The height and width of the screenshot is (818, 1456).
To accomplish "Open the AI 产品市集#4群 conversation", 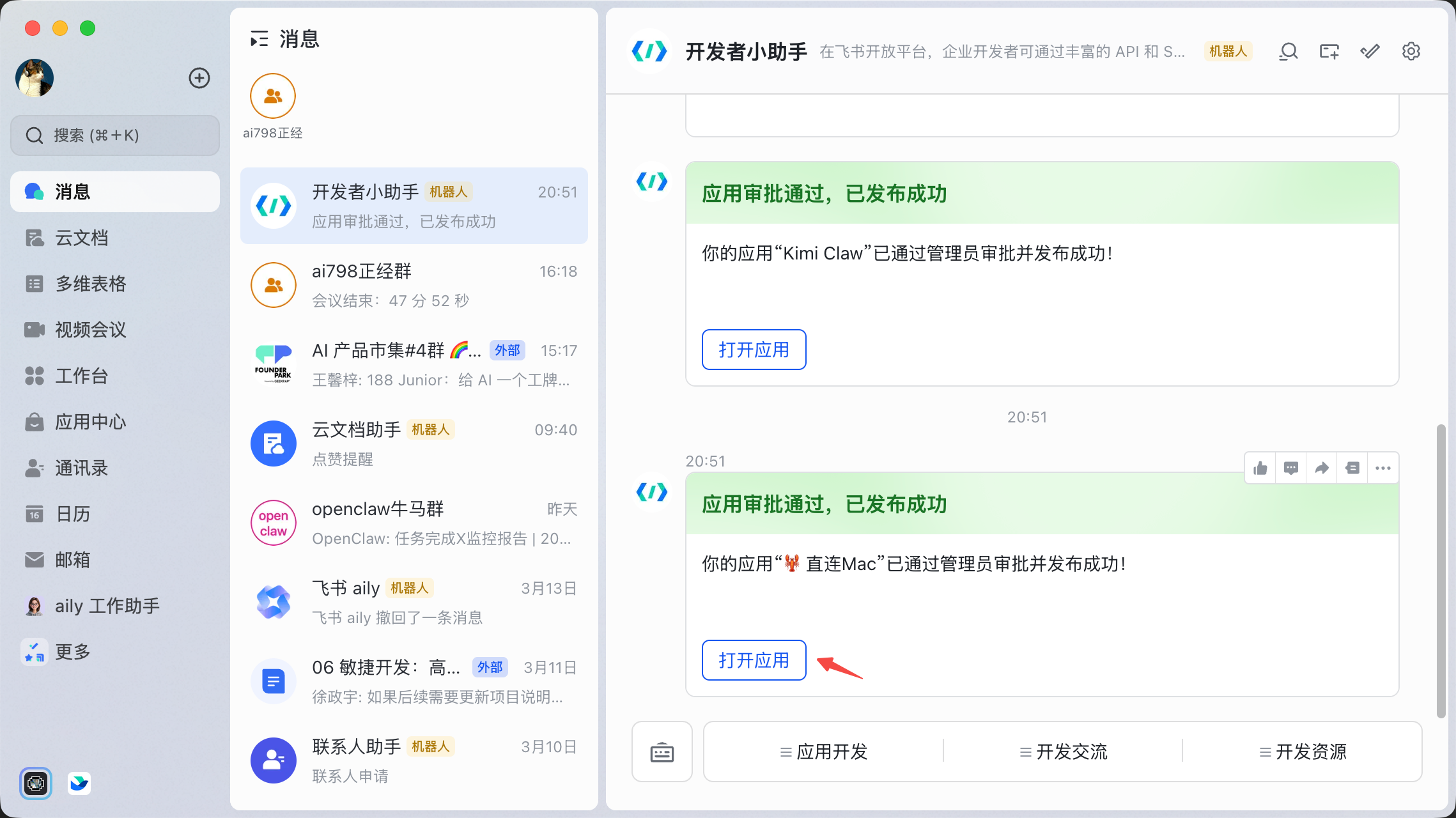I will (414, 364).
